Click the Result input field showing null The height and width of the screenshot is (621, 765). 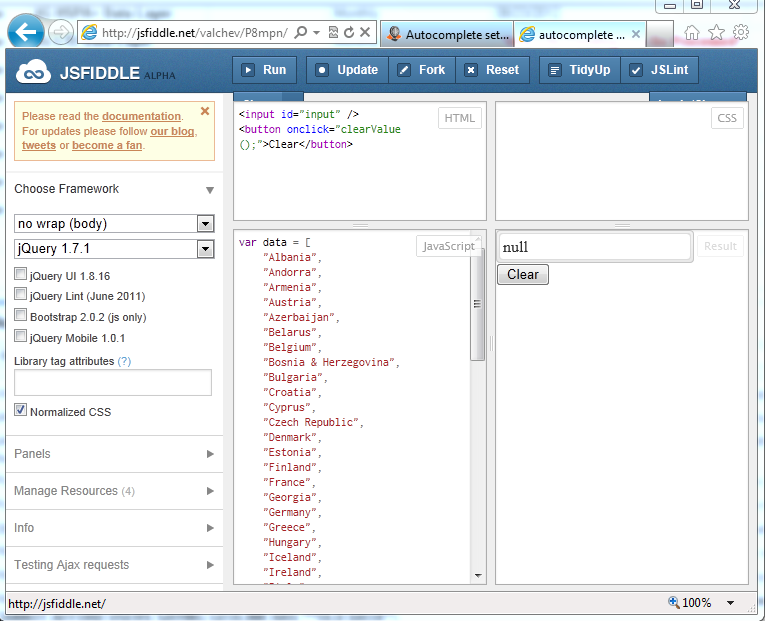595,247
